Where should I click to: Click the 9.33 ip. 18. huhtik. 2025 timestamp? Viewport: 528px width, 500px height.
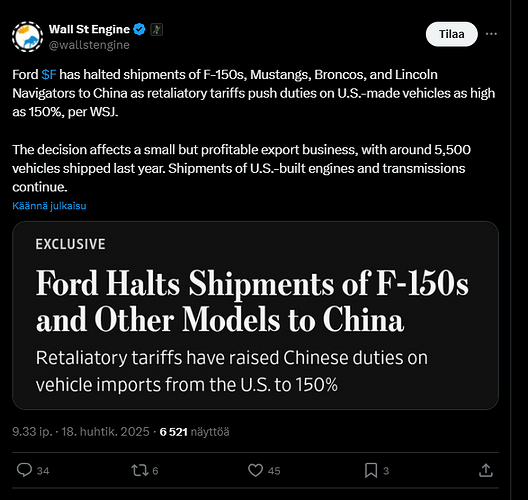pos(81,432)
